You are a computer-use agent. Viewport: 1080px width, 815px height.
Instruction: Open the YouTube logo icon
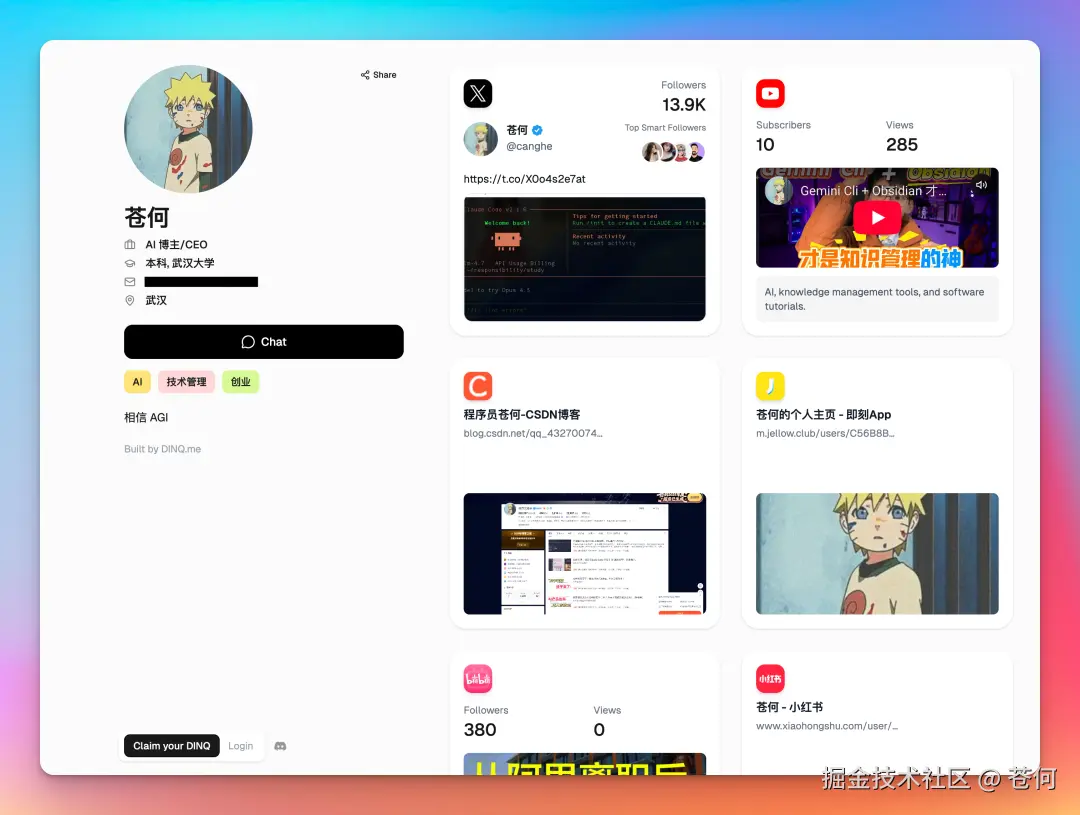[x=770, y=94]
